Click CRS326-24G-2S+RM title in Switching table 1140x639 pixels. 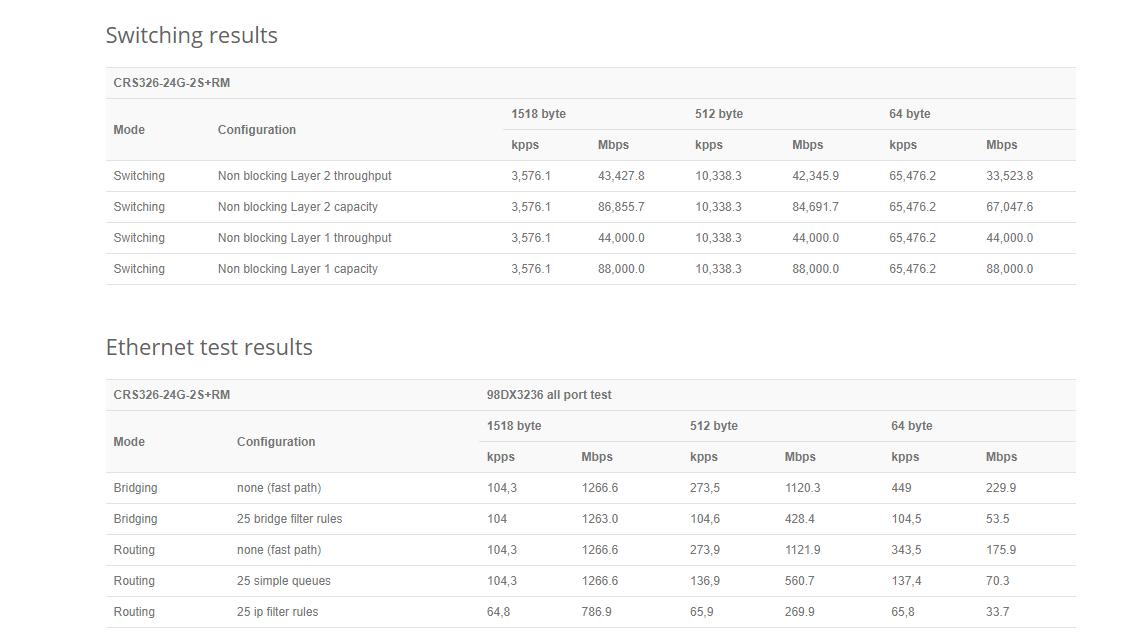tap(172, 83)
